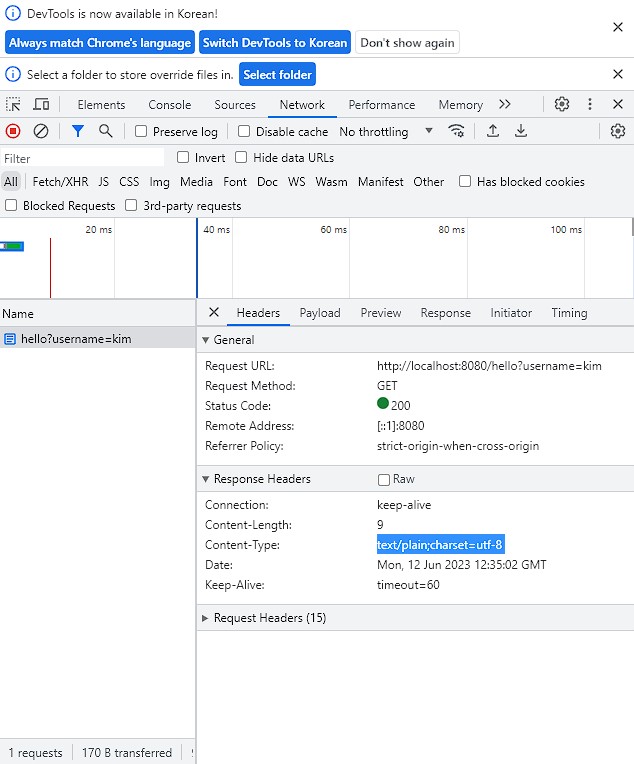The width and height of the screenshot is (634, 764).
Task: Click the Name column header
Action: [x=97, y=313]
